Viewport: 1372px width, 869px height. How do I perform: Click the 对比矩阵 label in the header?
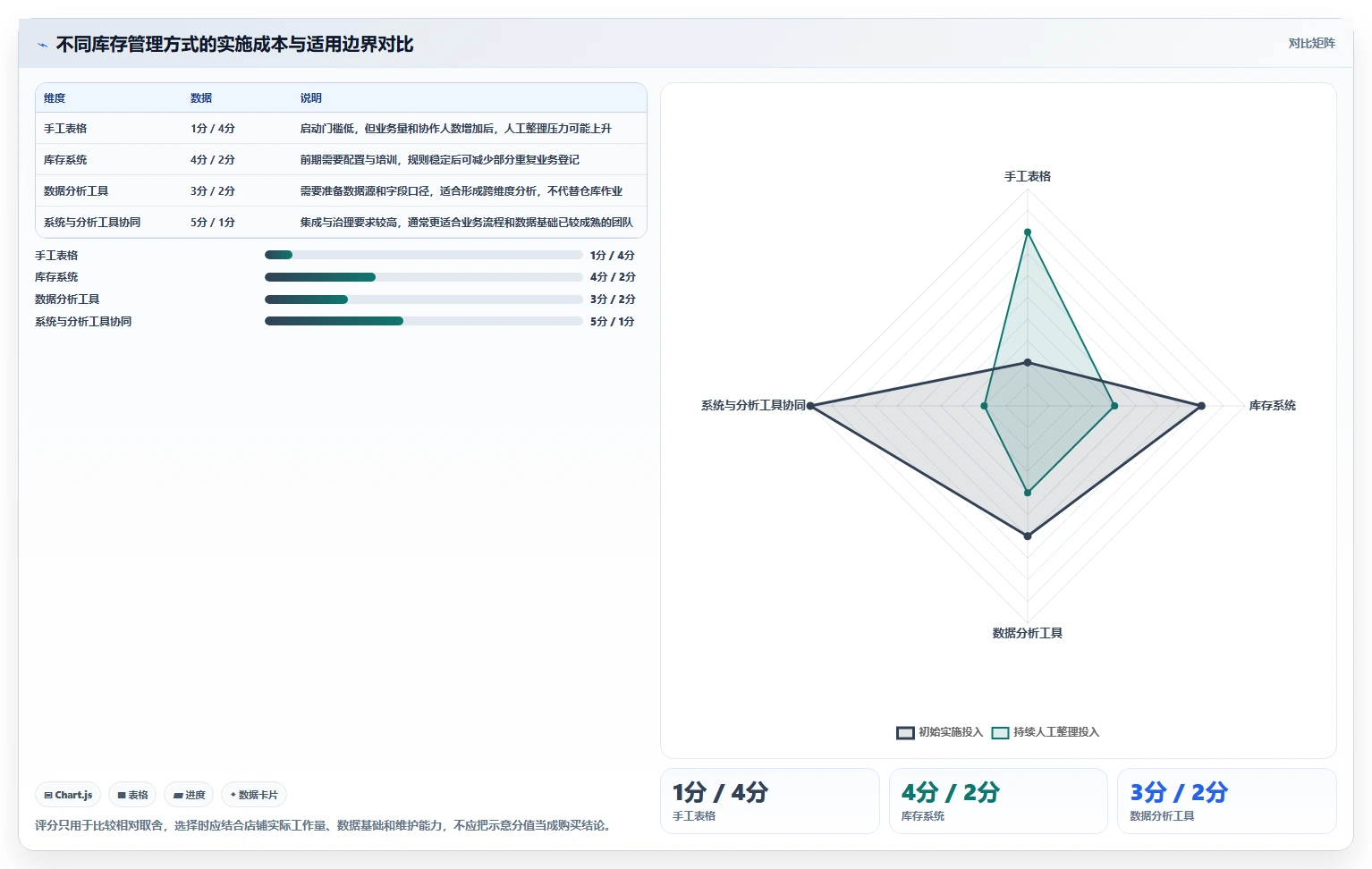click(x=1311, y=43)
